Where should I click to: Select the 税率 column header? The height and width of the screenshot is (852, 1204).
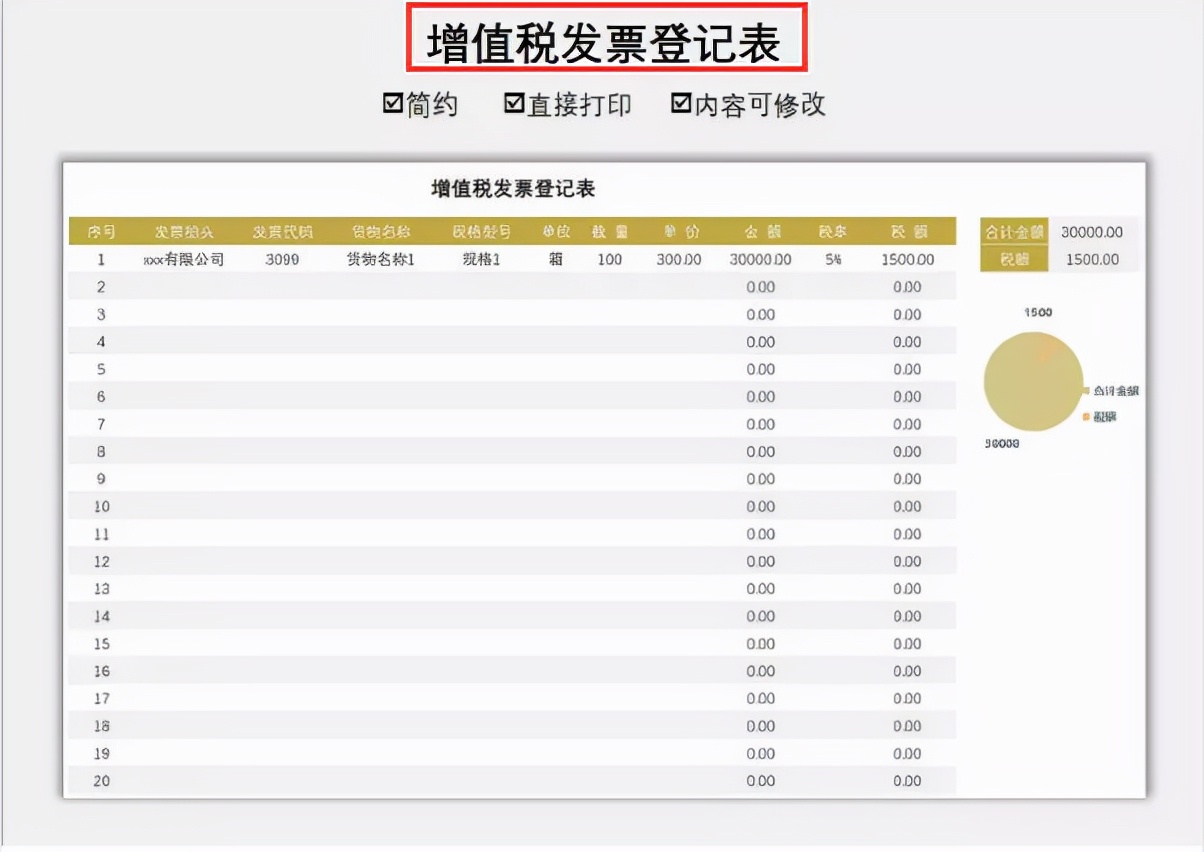coord(830,231)
